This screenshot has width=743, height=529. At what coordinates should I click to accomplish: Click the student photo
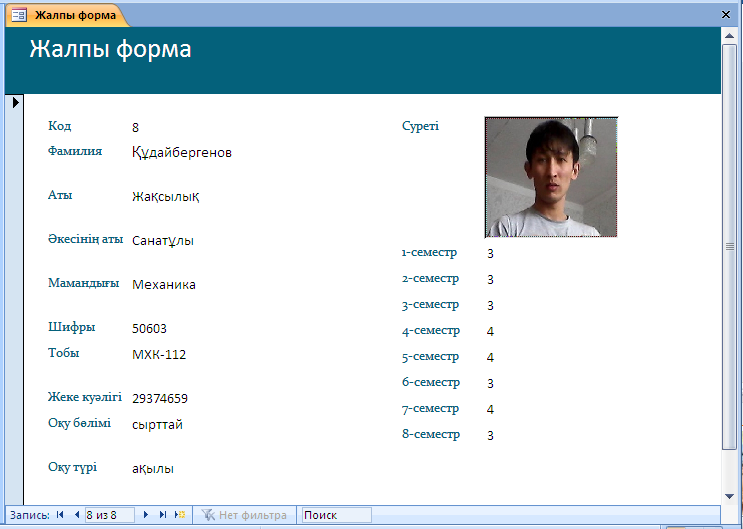(551, 177)
